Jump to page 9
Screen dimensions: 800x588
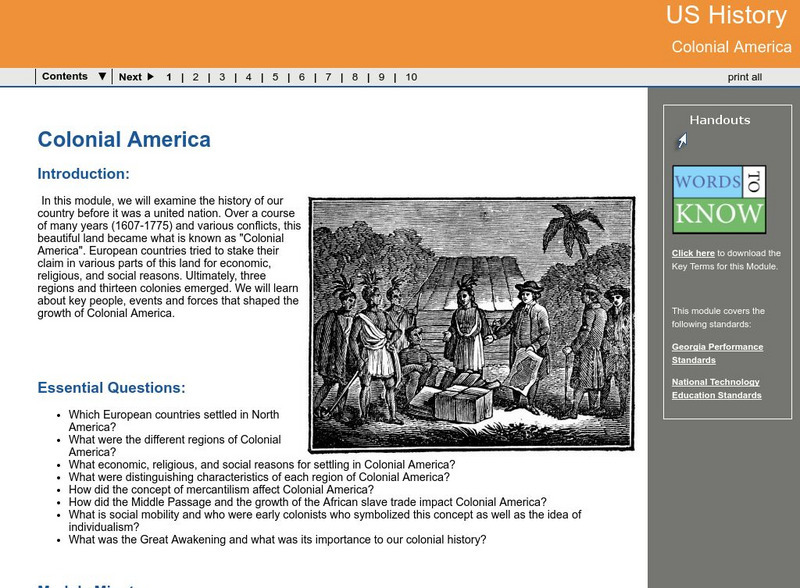381,77
